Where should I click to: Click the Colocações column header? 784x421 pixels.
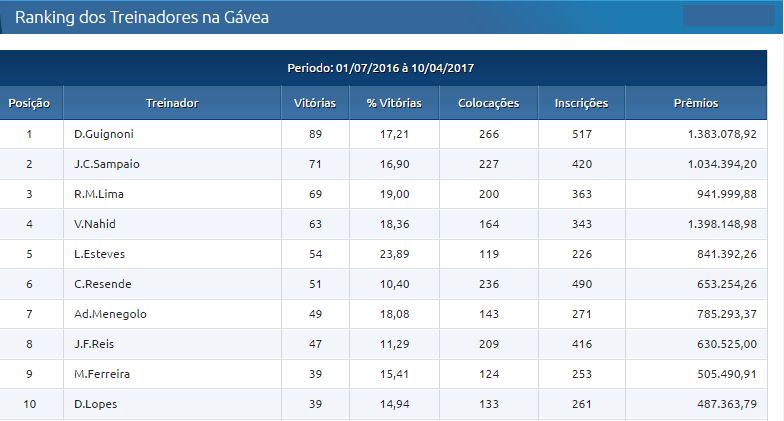point(488,103)
